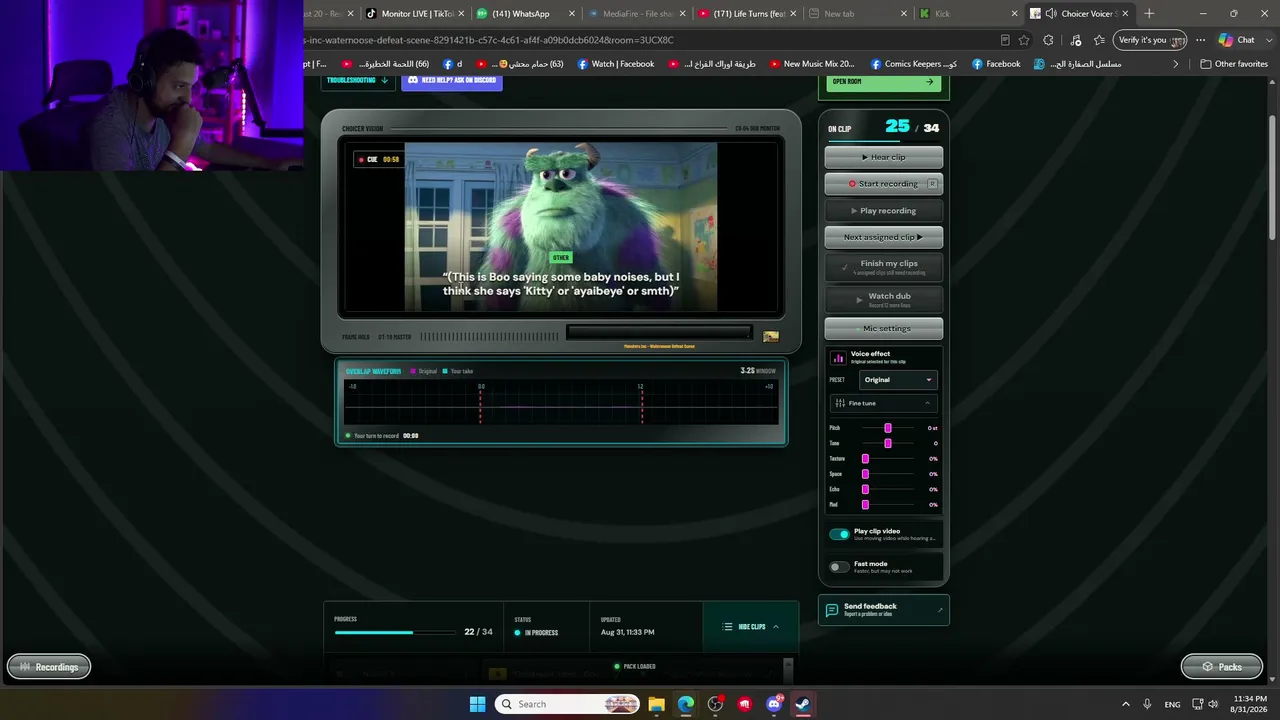Click the Fine tune sliders icon
Viewport: 1280px width, 720px height.
(840, 403)
